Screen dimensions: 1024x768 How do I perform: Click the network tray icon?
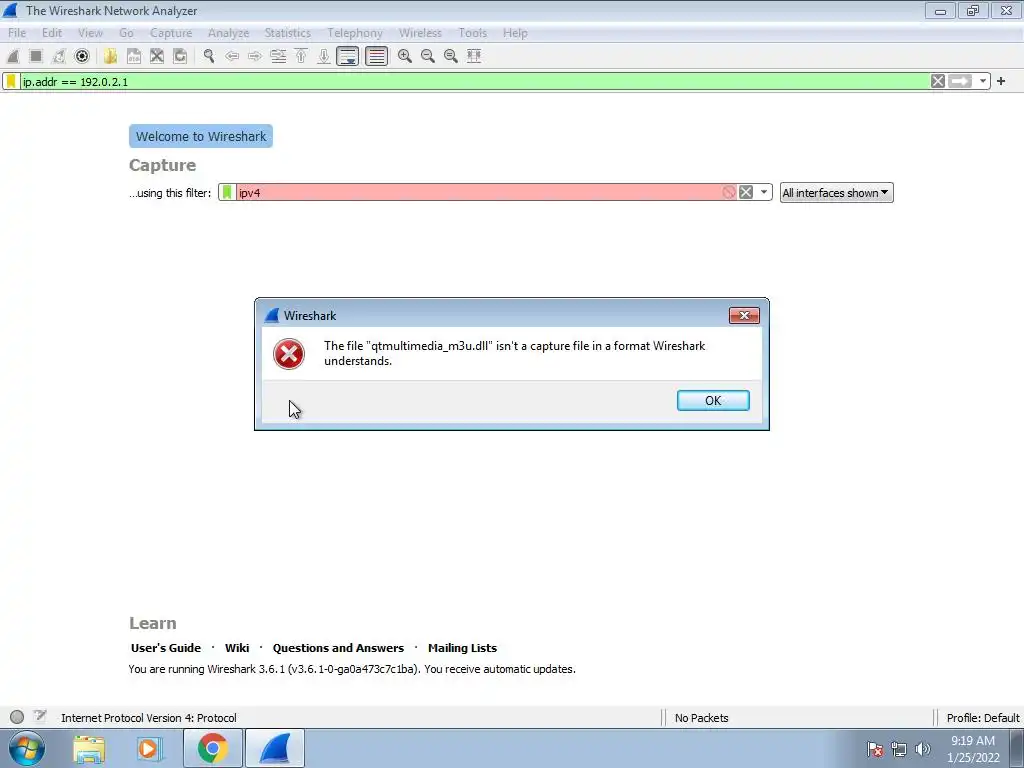coord(899,749)
